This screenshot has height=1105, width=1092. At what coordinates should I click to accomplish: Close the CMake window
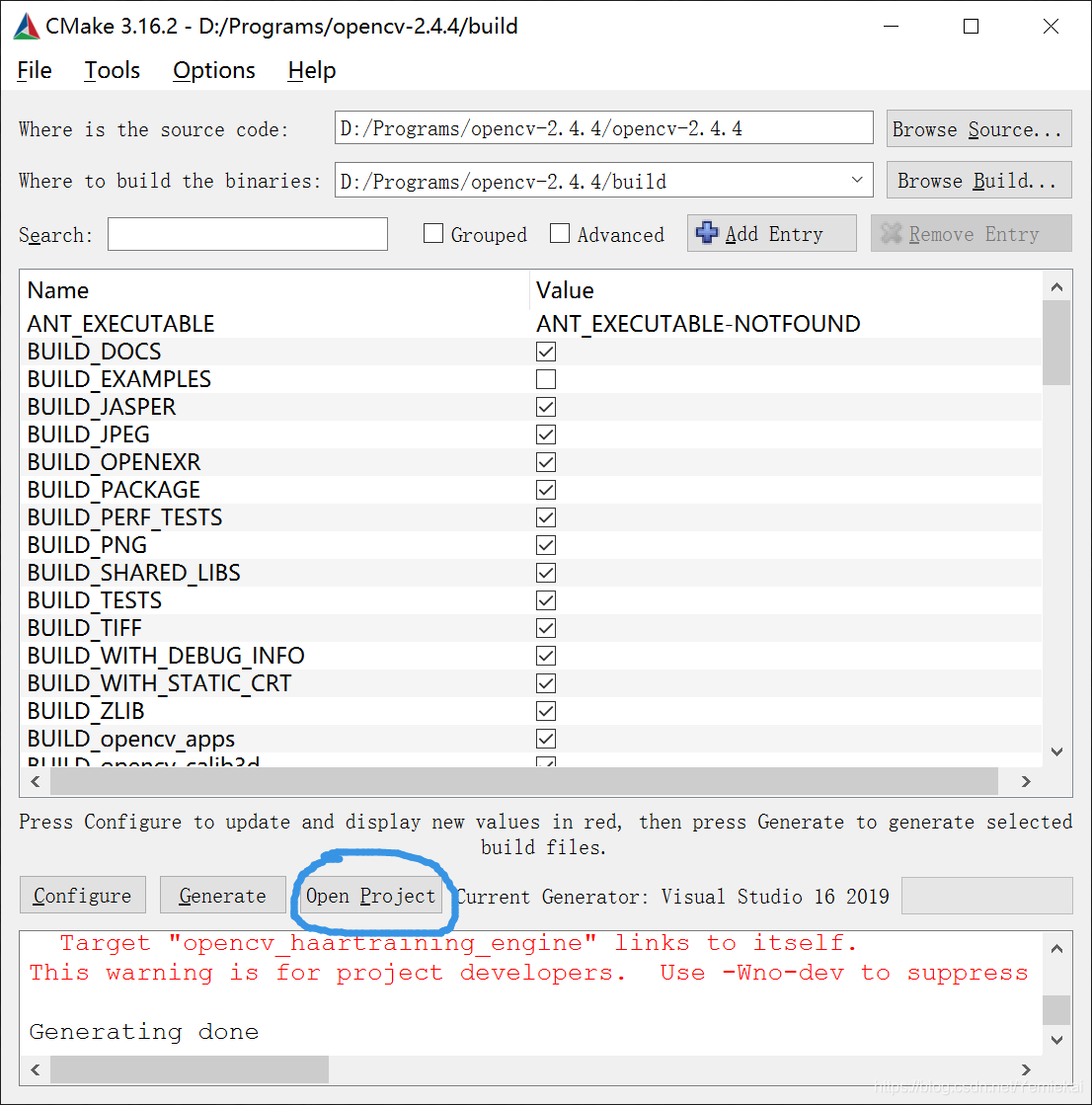coord(1051,27)
